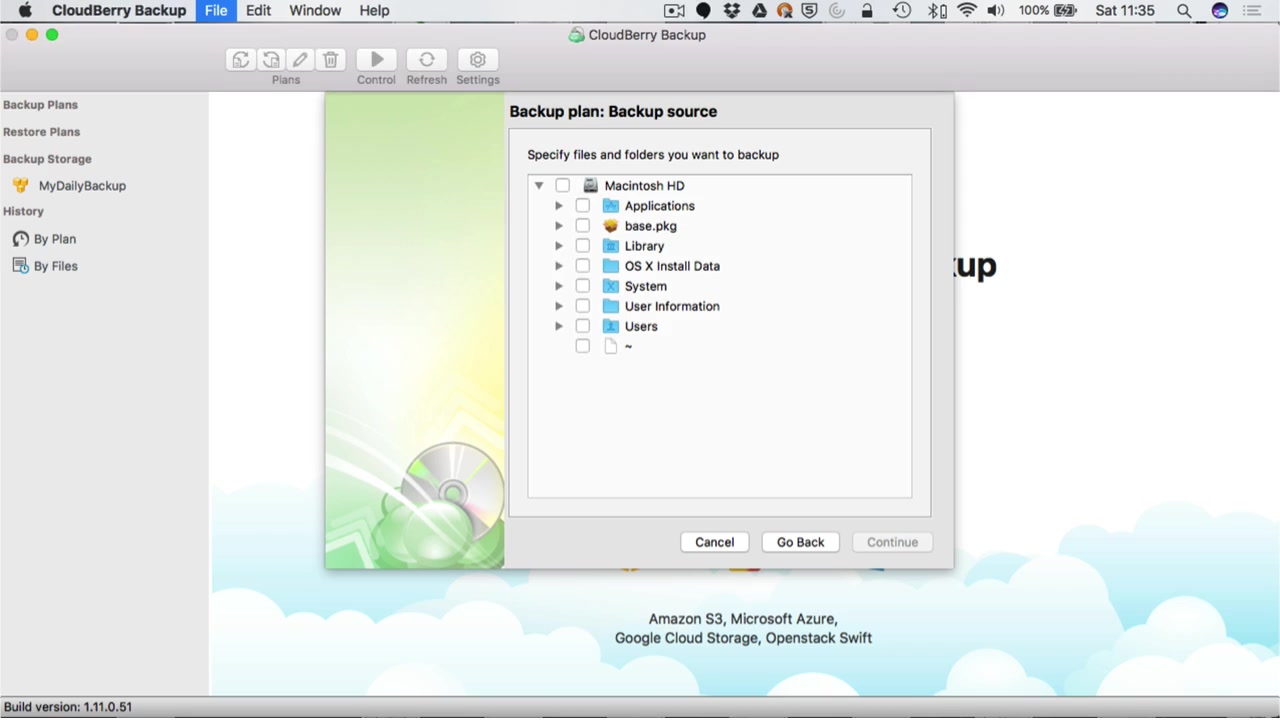The height and width of the screenshot is (720, 1280).
Task: Open Spotlight search magnifier icon
Action: [x=1184, y=11]
